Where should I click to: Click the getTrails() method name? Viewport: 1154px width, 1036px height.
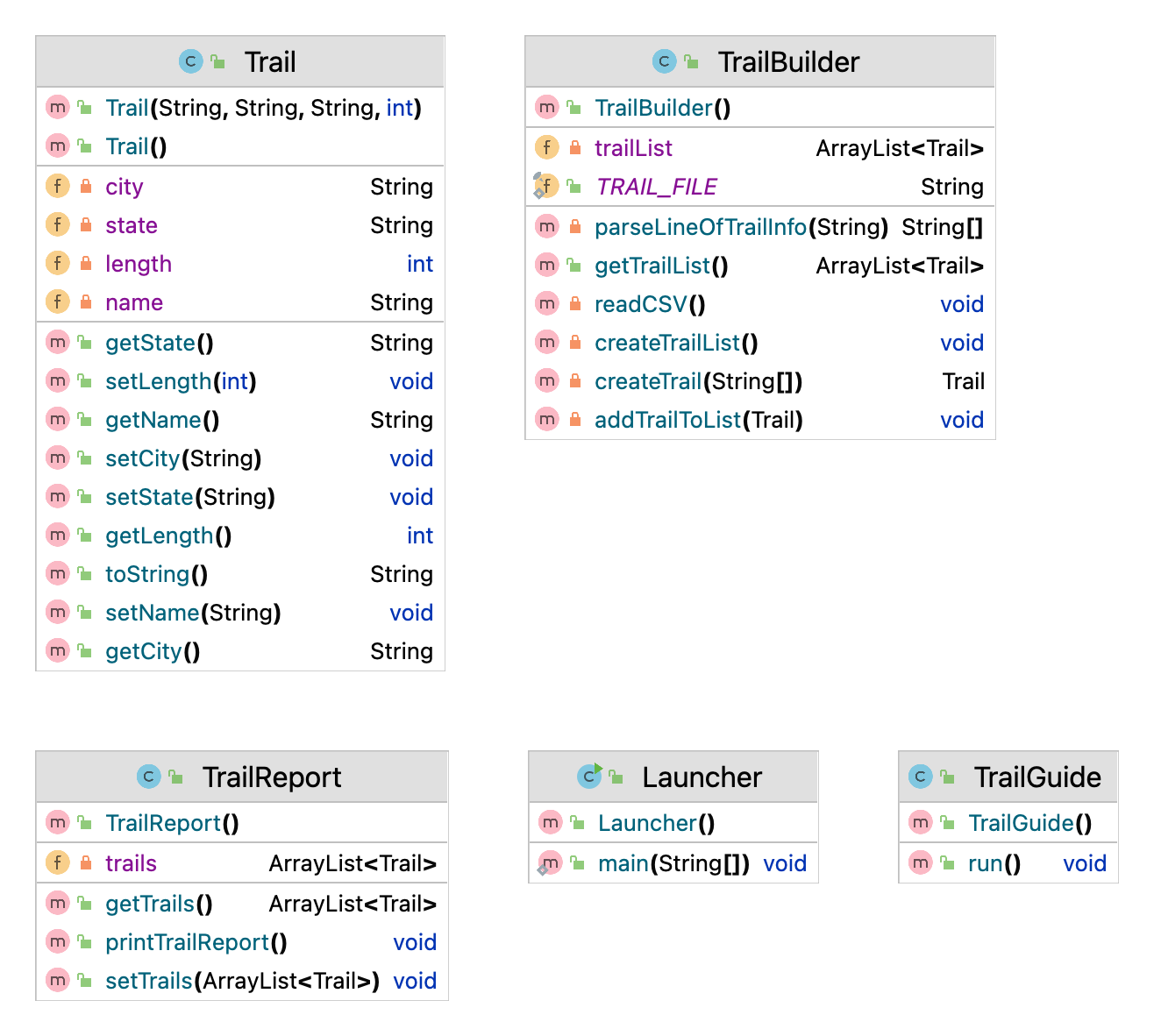pos(159,904)
